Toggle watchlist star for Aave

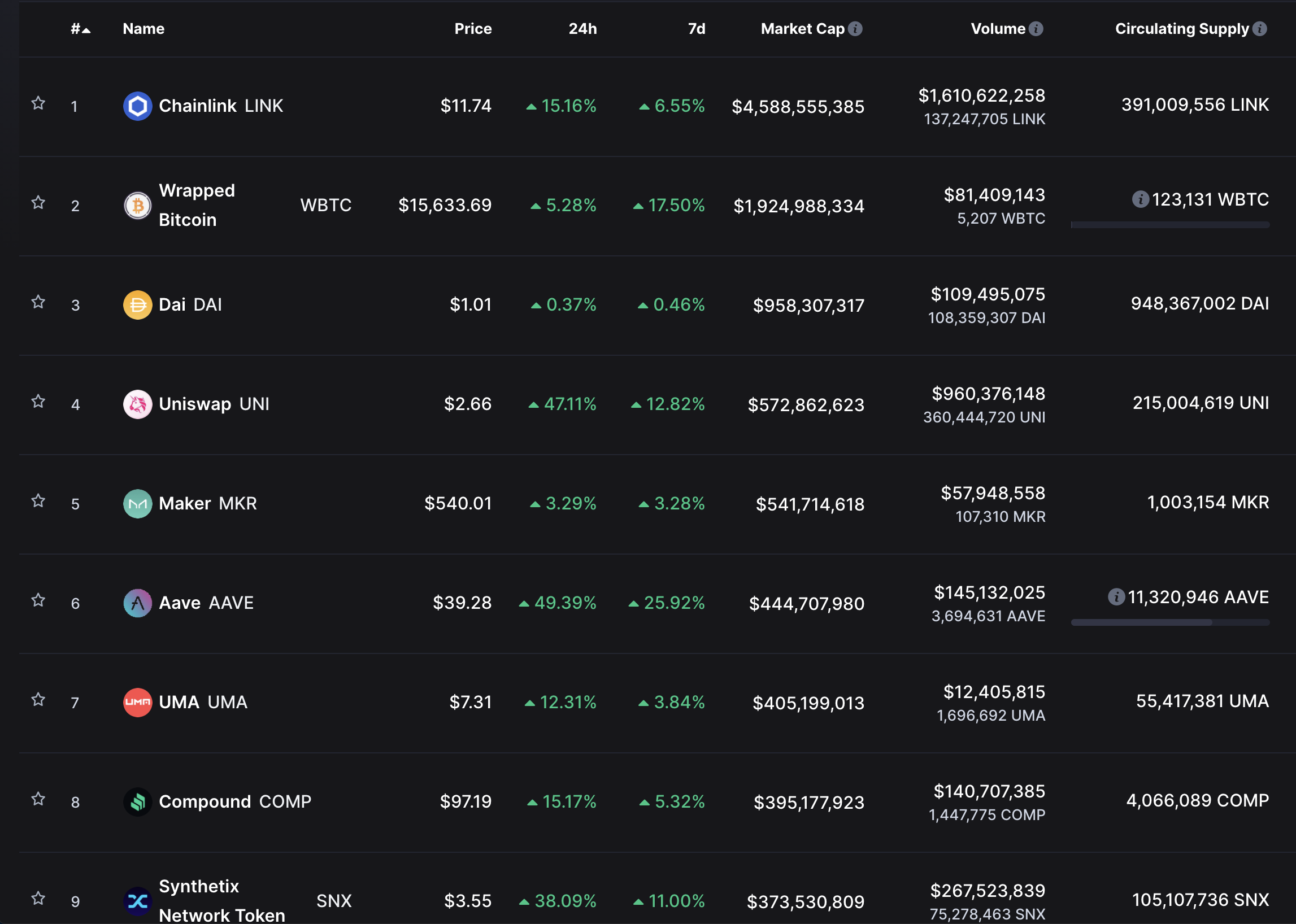38,600
